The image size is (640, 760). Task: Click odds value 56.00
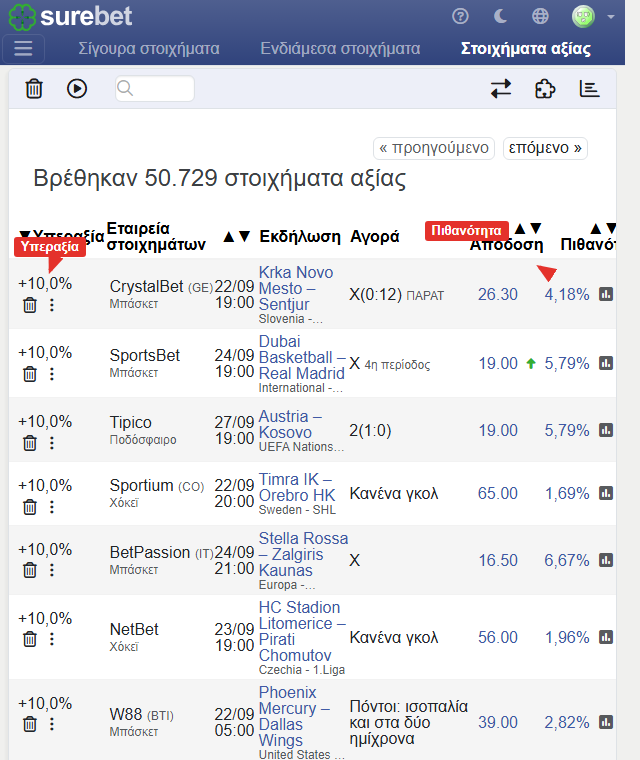point(497,637)
